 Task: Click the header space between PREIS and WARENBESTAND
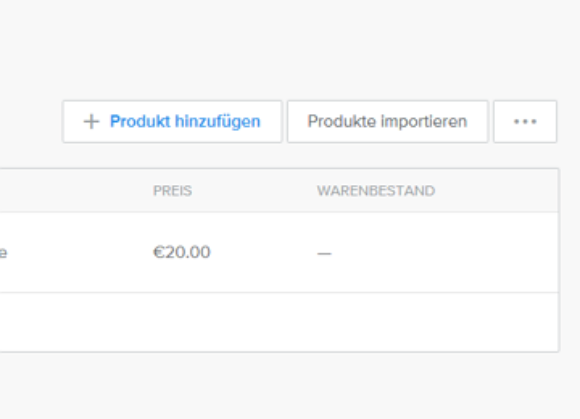tap(254, 191)
